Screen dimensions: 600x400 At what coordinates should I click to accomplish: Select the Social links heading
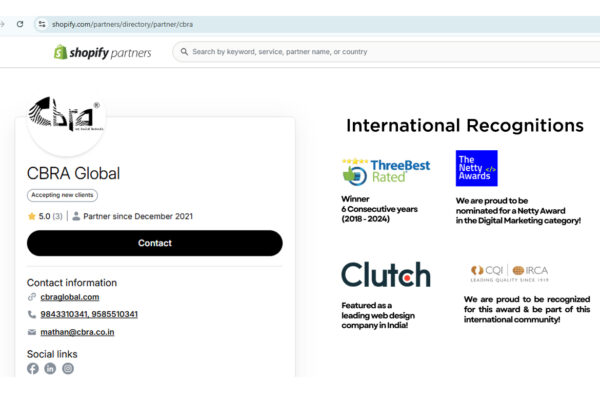tap(52, 354)
